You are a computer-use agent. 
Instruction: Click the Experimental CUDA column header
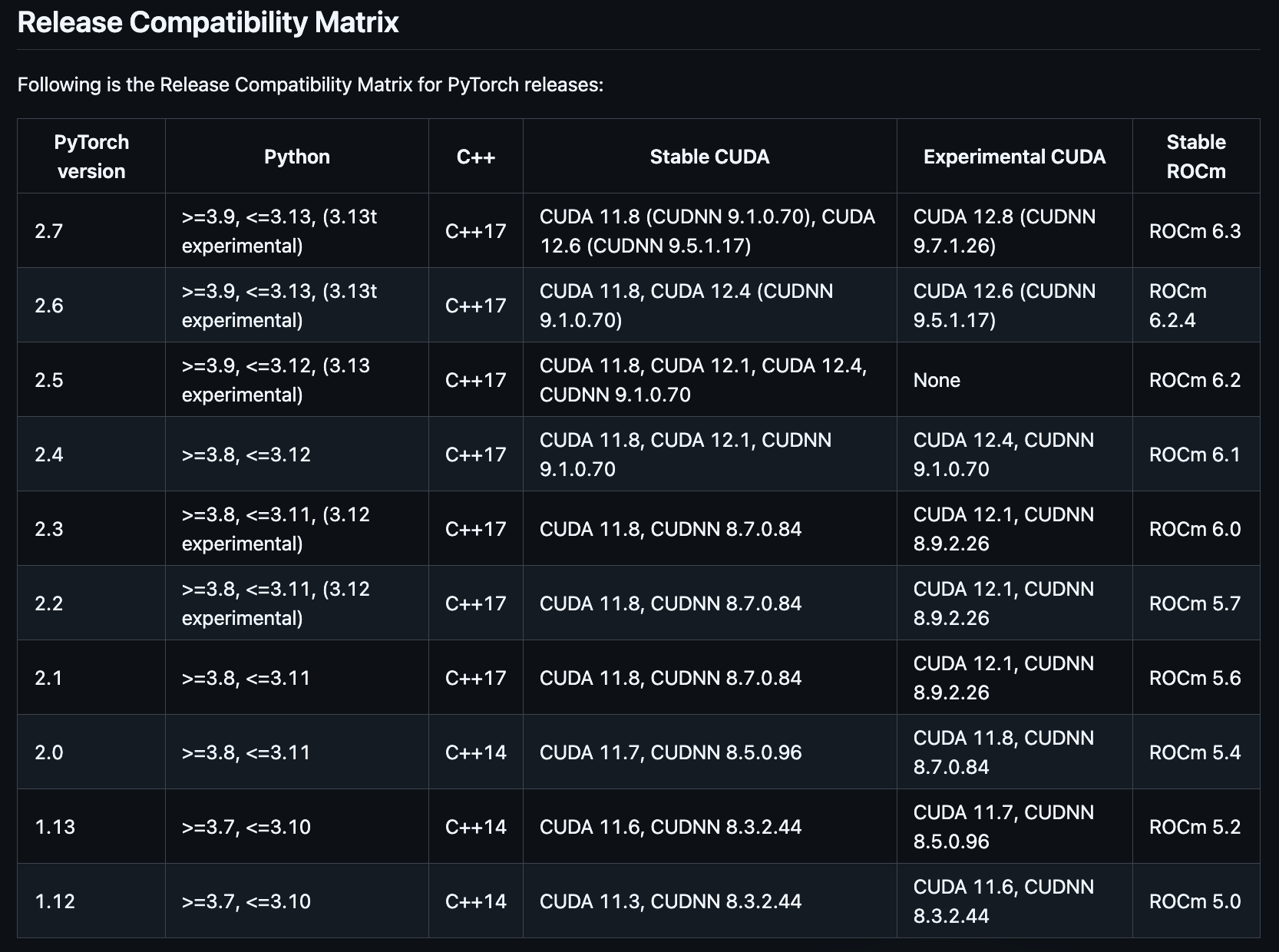(1014, 157)
